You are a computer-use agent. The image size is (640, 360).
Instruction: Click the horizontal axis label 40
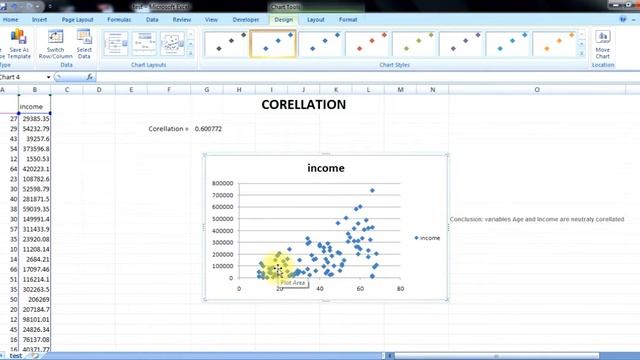[320, 289]
